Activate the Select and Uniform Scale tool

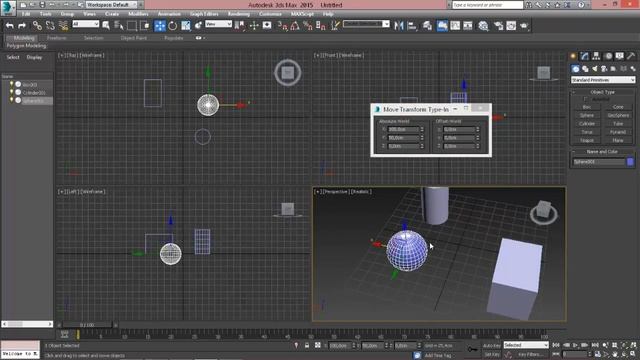[x=186, y=26]
